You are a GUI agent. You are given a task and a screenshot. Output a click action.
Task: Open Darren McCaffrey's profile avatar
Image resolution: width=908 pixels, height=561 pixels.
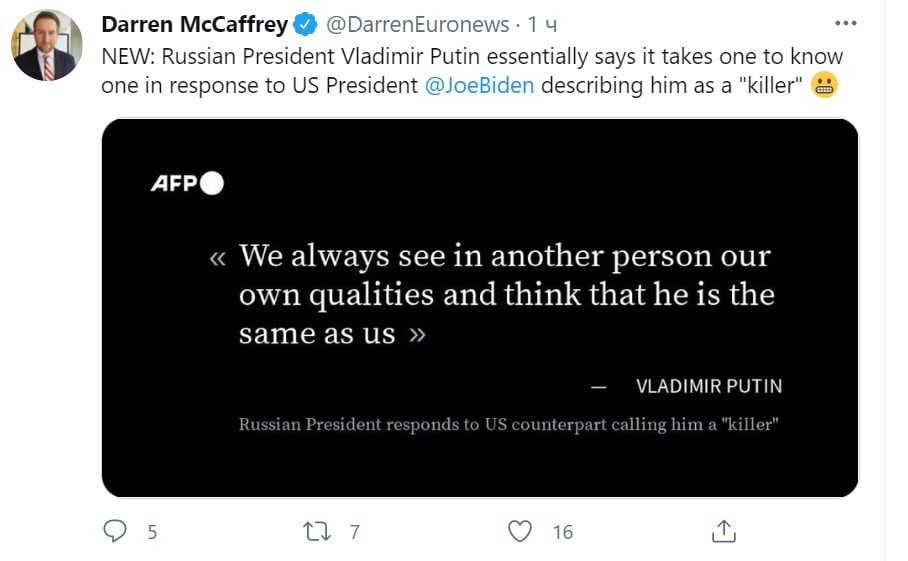pos(47,46)
